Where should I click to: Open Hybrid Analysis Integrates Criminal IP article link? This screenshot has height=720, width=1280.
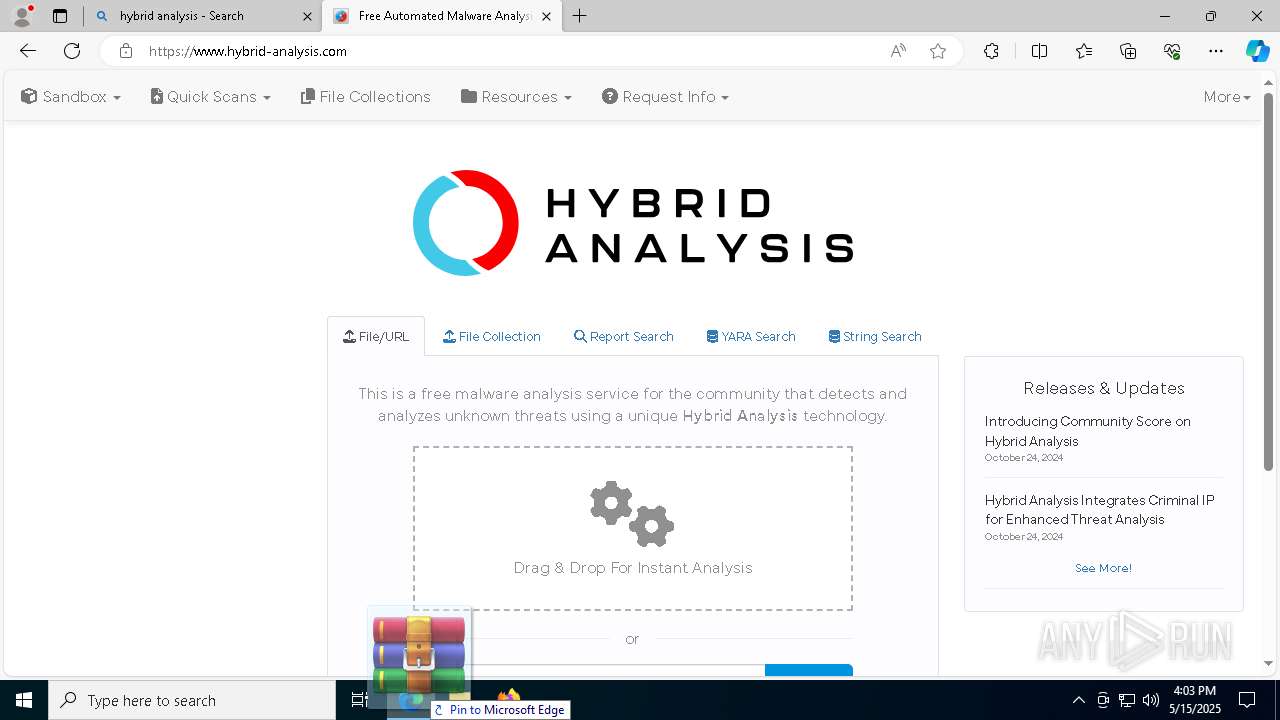pyautogui.click(x=1099, y=510)
